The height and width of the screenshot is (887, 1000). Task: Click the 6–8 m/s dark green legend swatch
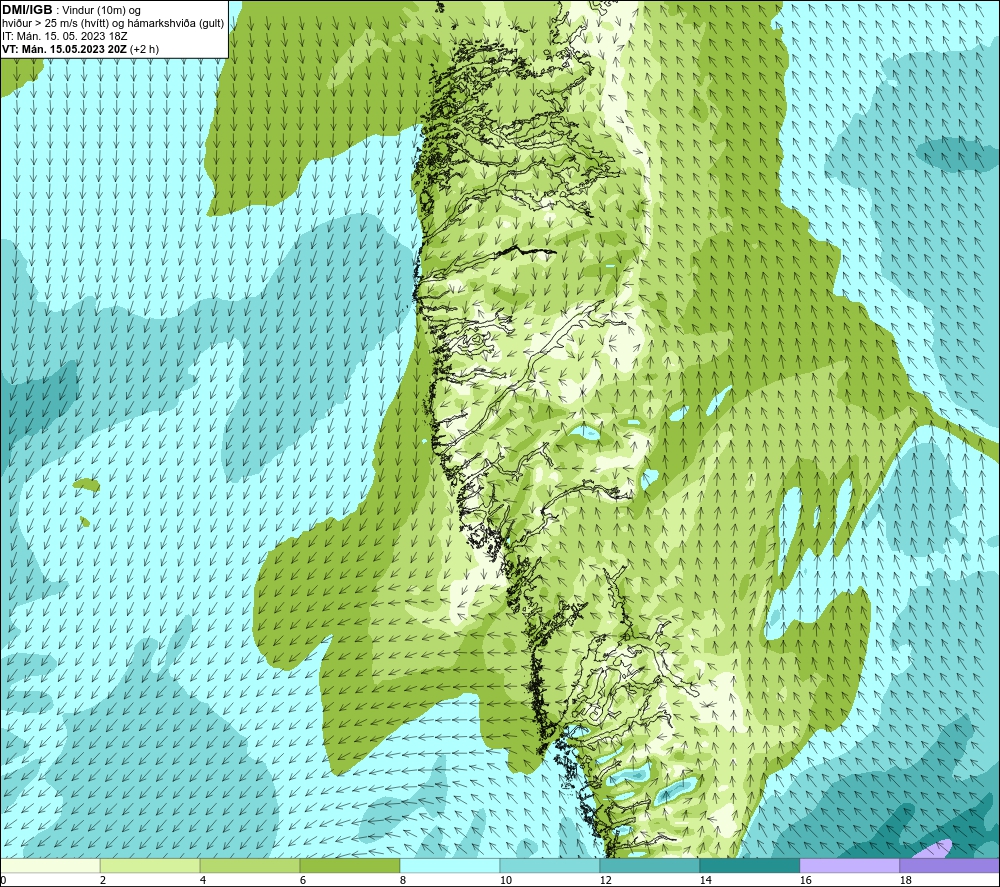[x=349, y=865]
